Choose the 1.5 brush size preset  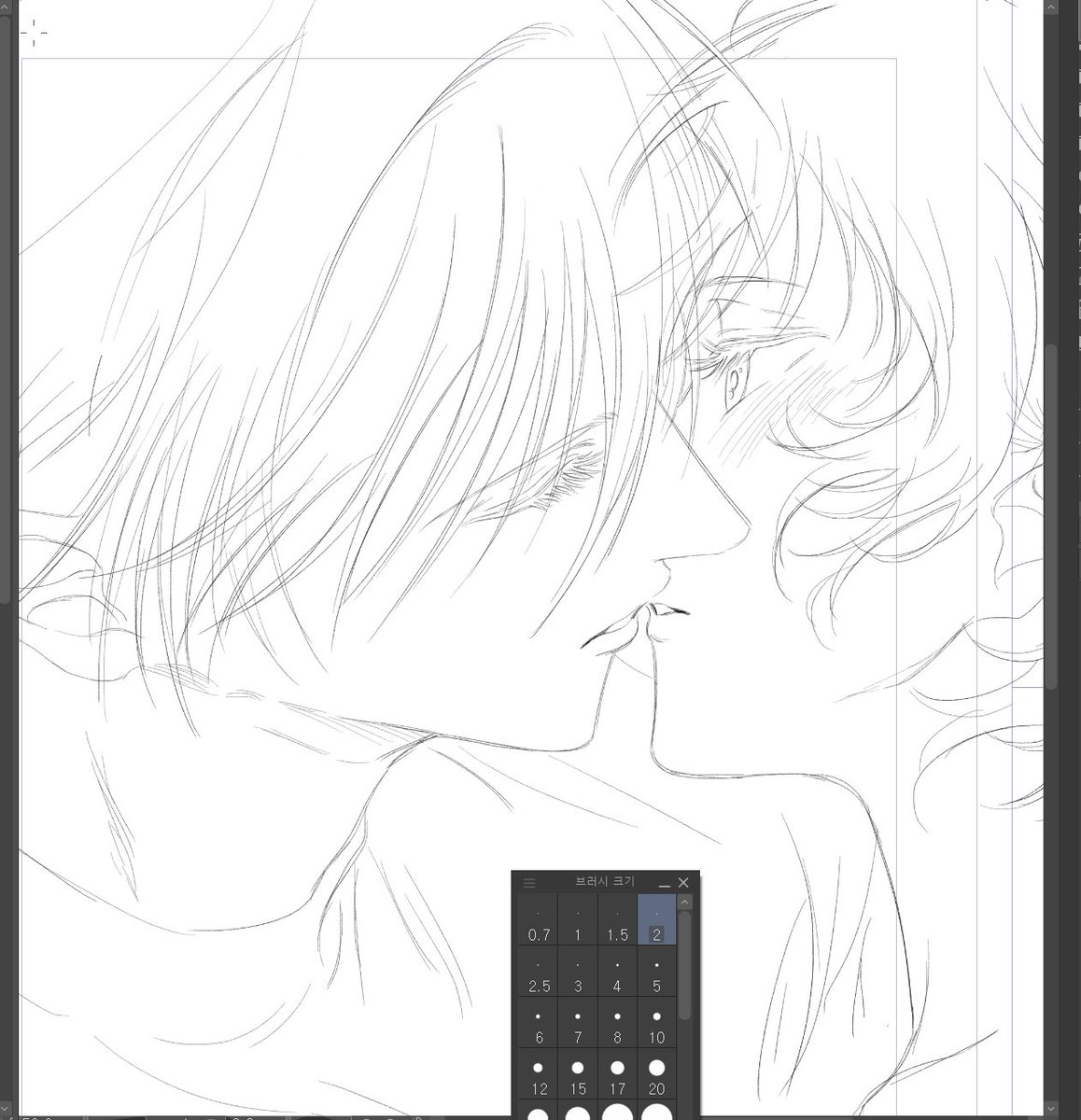click(617, 919)
